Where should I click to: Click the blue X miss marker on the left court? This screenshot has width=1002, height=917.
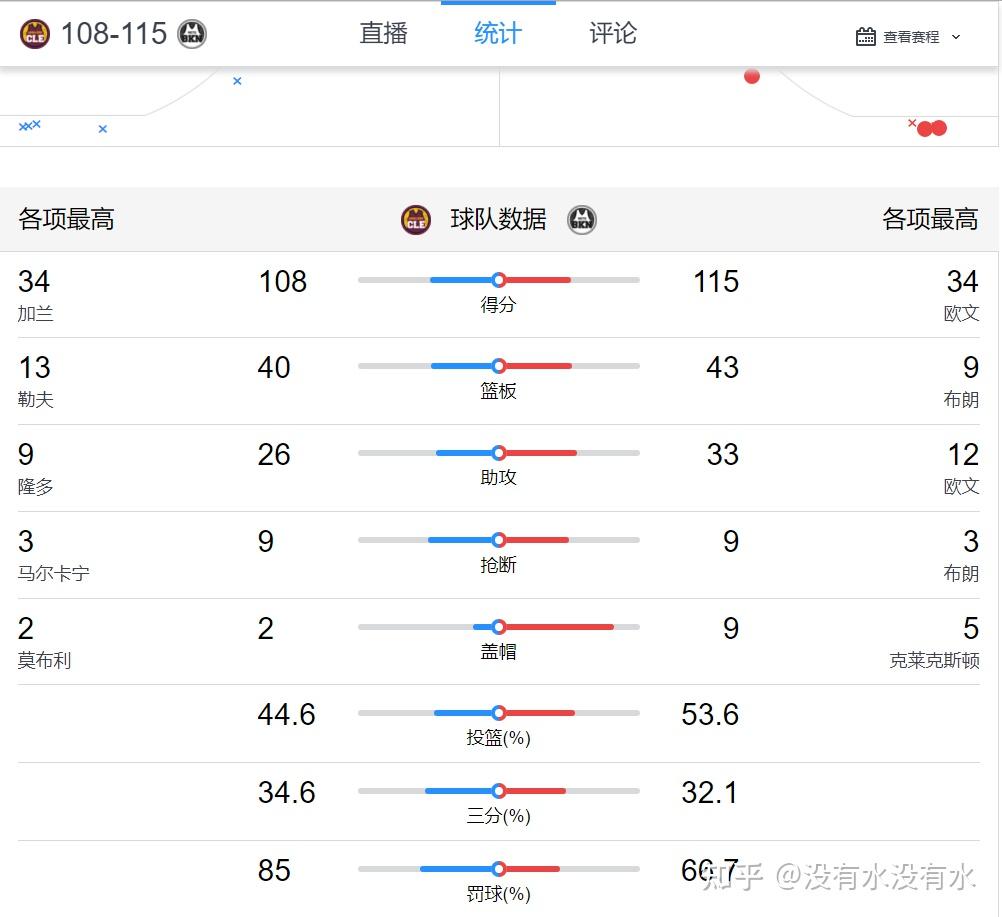(236, 81)
